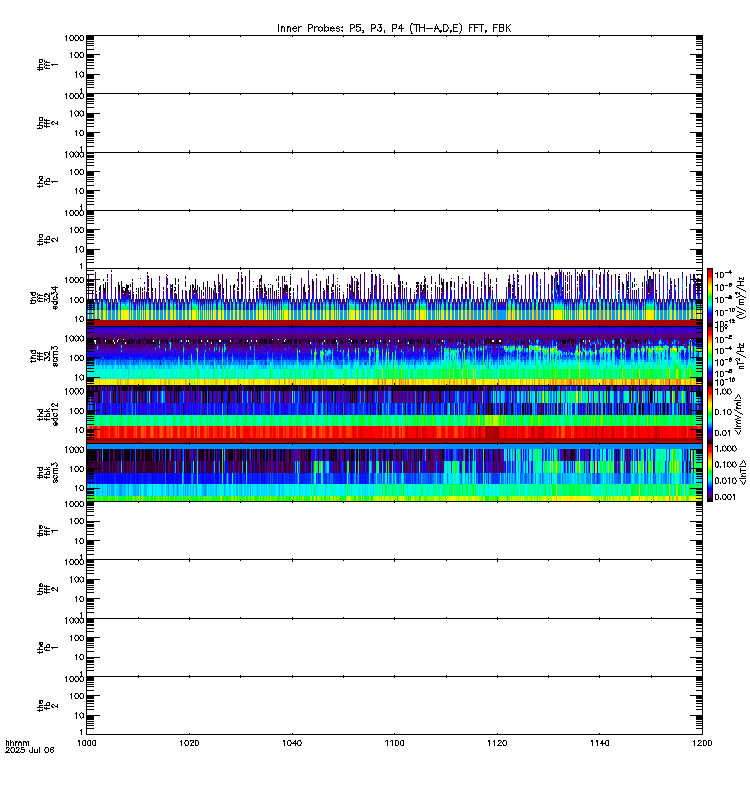
Task: Click the fbk scm3 <|nT|> color bar
Action: coord(710,472)
